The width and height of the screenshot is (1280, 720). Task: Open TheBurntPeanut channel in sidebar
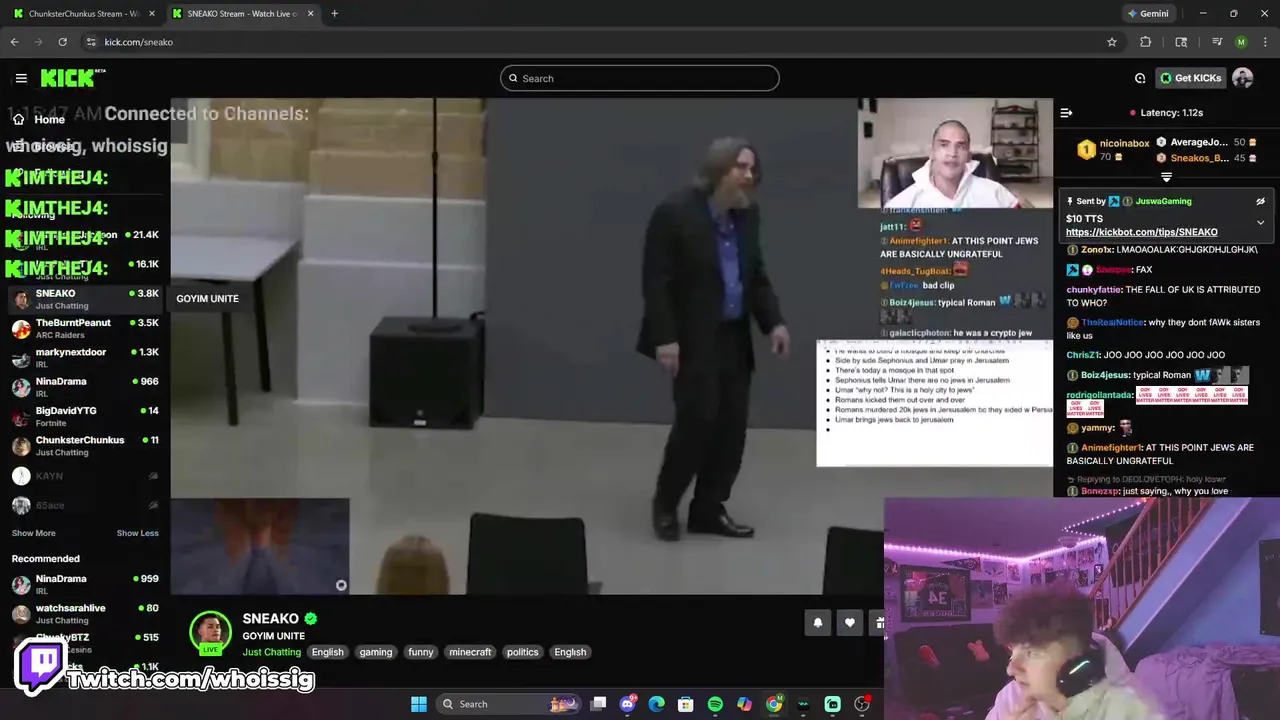click(x=85, y=328)
